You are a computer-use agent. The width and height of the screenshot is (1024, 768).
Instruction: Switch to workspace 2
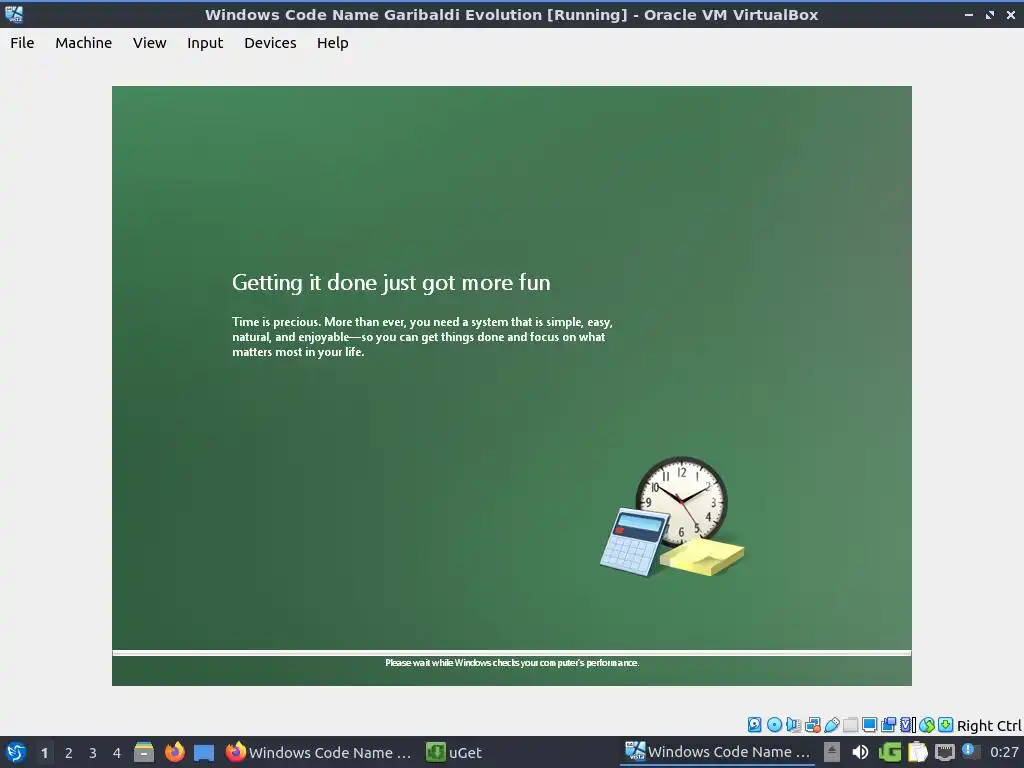tap(69, 753)
